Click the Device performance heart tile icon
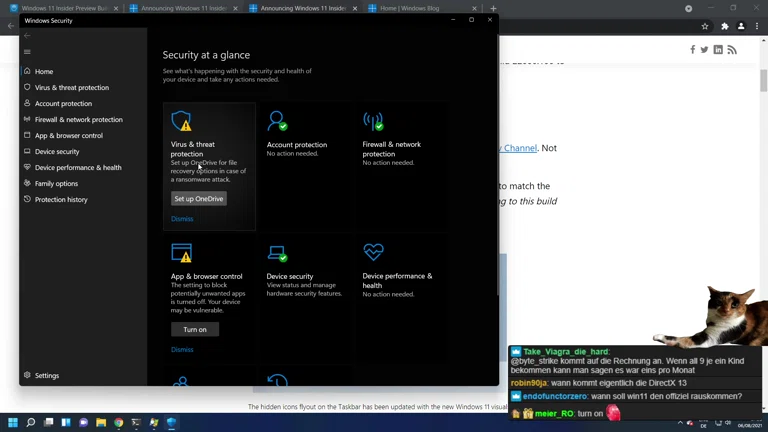 pos(373,252)
